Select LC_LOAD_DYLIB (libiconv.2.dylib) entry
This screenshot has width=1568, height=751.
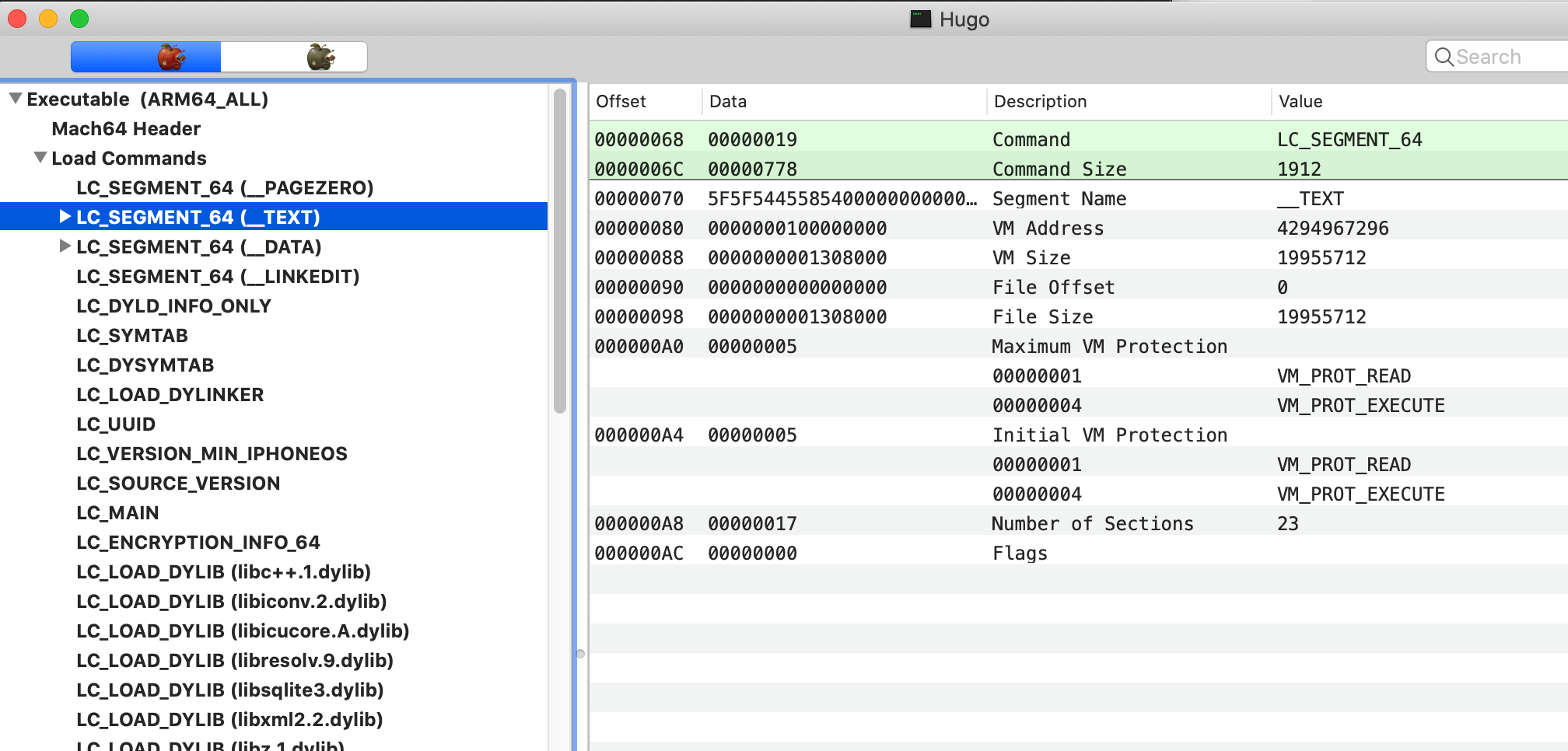[231, 602]
